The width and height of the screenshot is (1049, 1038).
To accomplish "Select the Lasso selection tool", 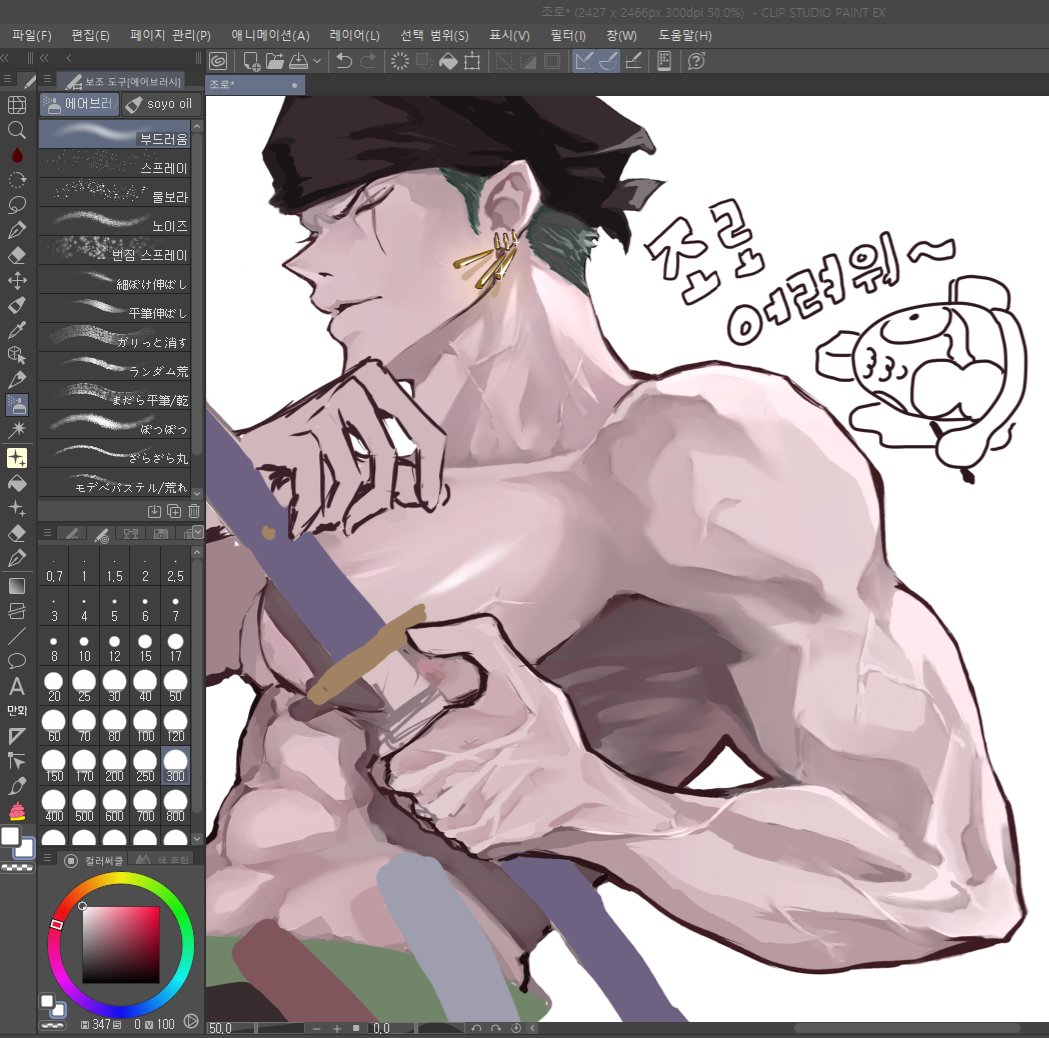I will click(17, 205).
